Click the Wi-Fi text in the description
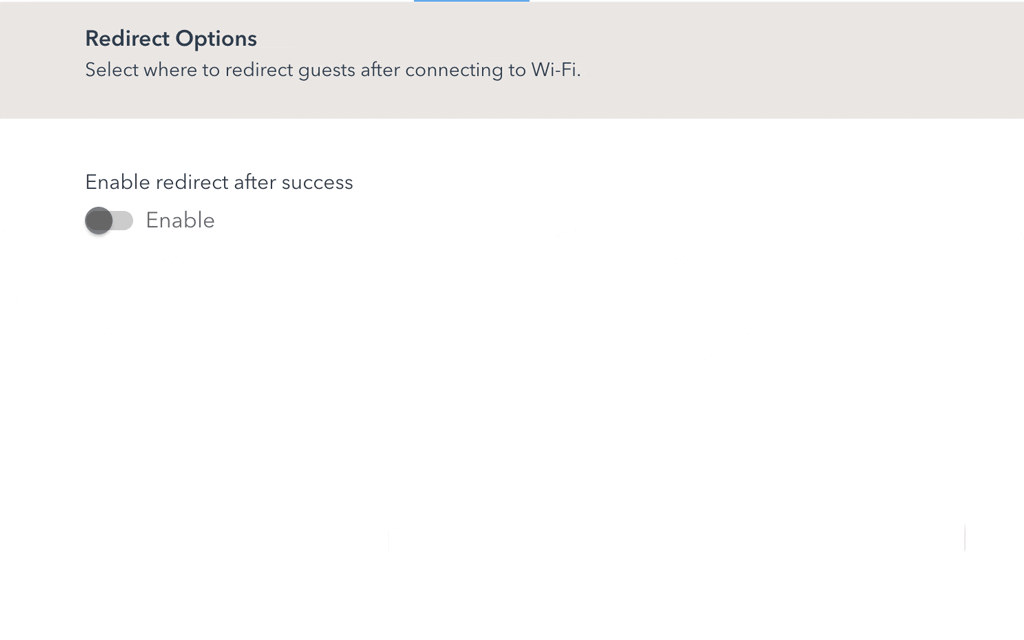This screenshot has height=640, width=1024. click(555, 70)
